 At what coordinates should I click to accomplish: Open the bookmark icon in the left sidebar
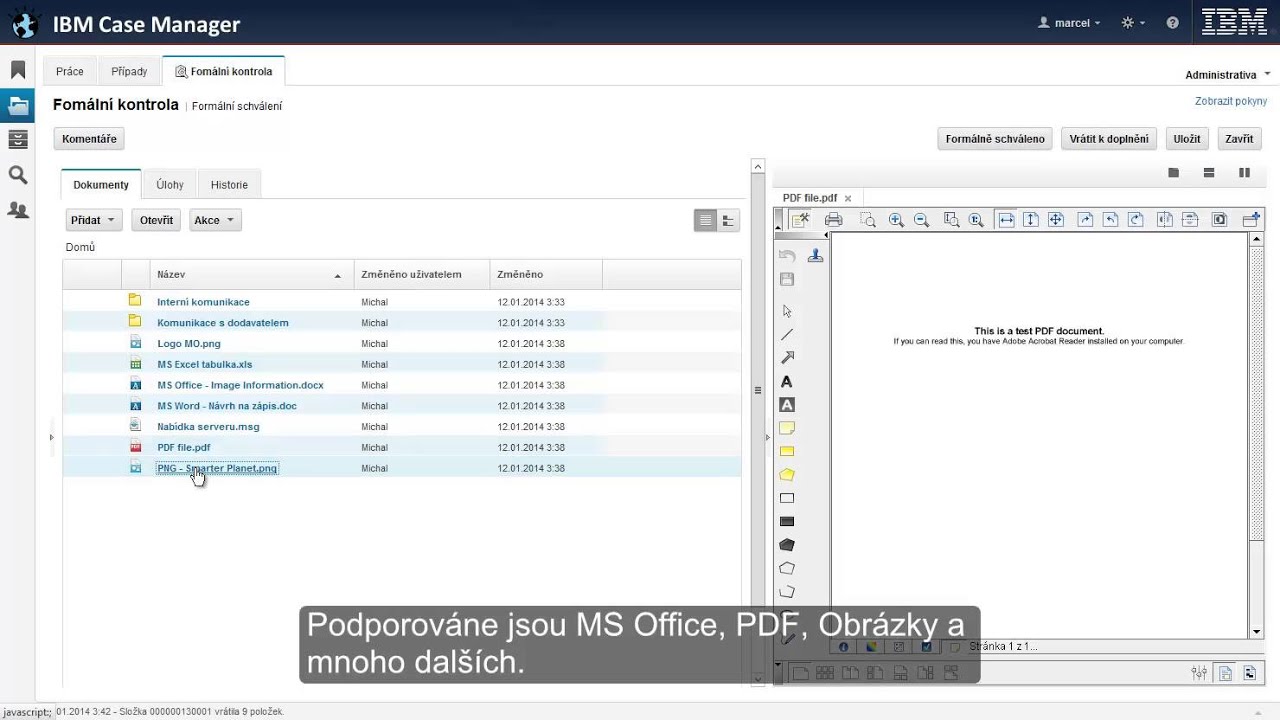coord(18,70)
